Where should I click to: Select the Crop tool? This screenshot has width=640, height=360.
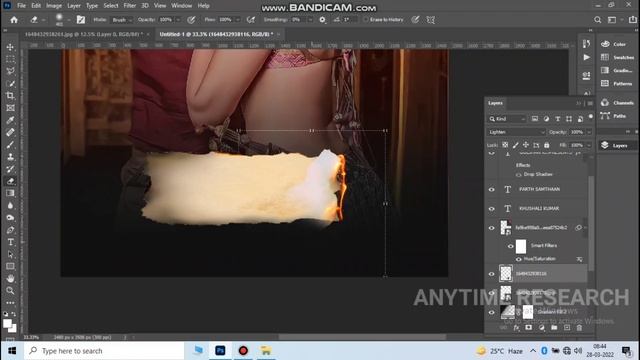10,96
